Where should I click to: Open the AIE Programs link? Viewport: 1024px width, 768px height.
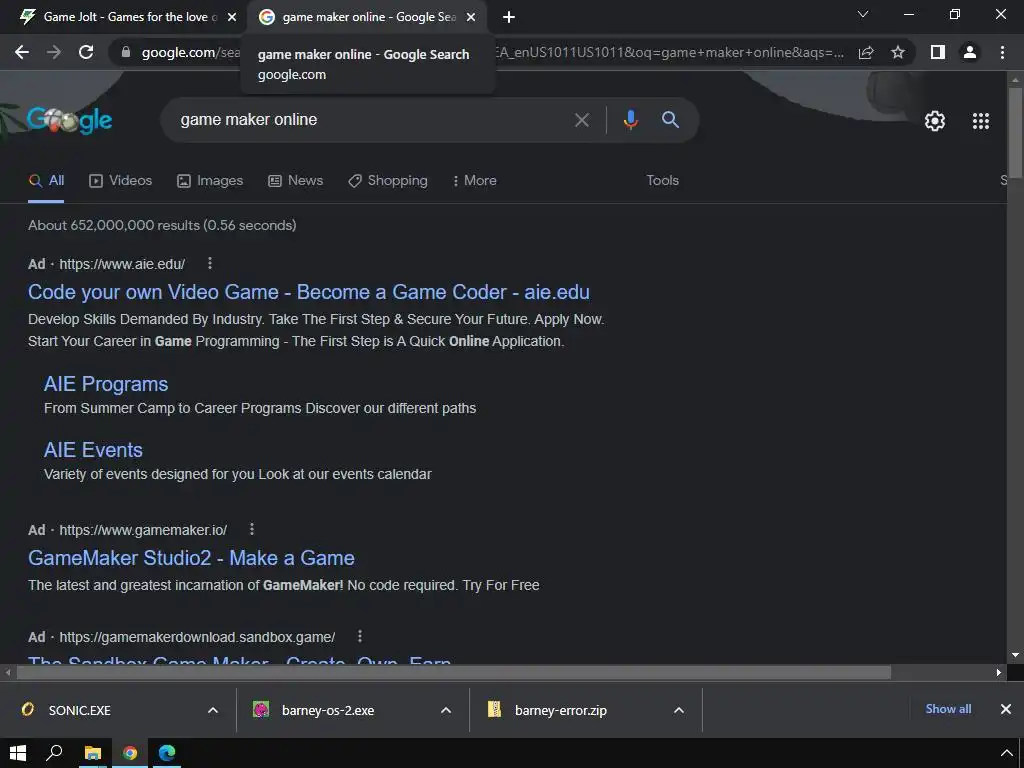coord(106,384)
